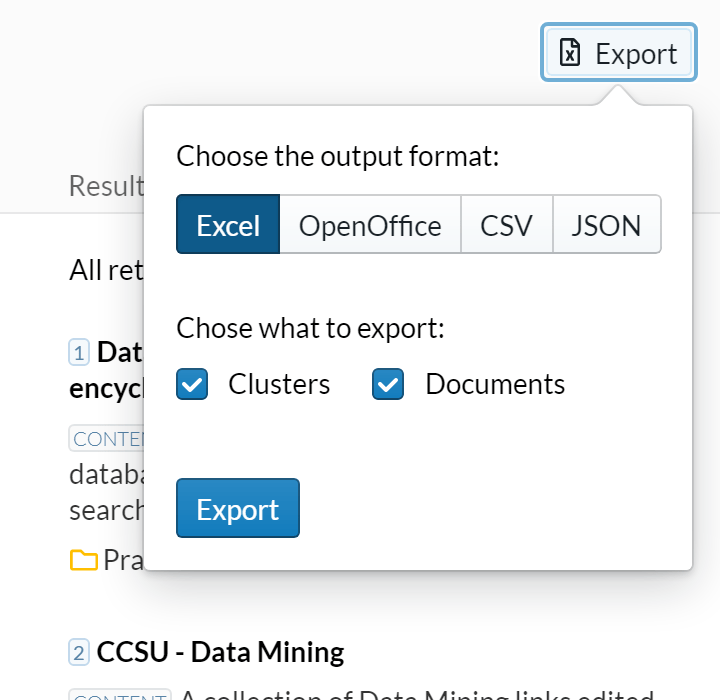
Task: Click the CONTENT tag under first result
Action: (x=107, y=439)
